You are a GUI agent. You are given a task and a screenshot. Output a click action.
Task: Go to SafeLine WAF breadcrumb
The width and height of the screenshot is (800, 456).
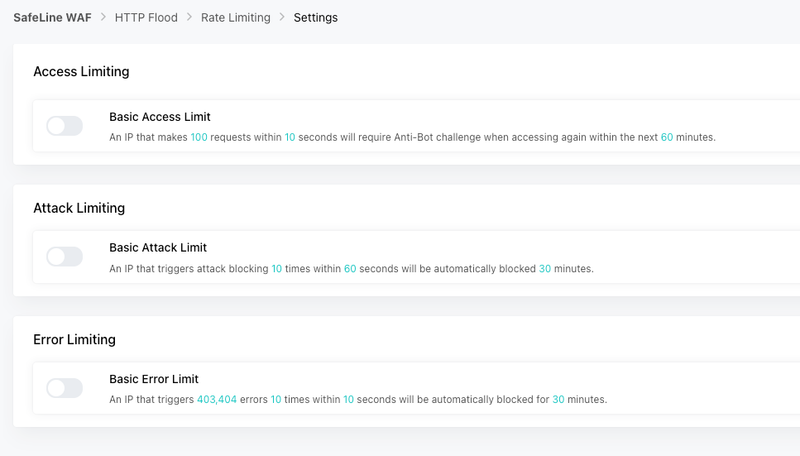point(53,17)
